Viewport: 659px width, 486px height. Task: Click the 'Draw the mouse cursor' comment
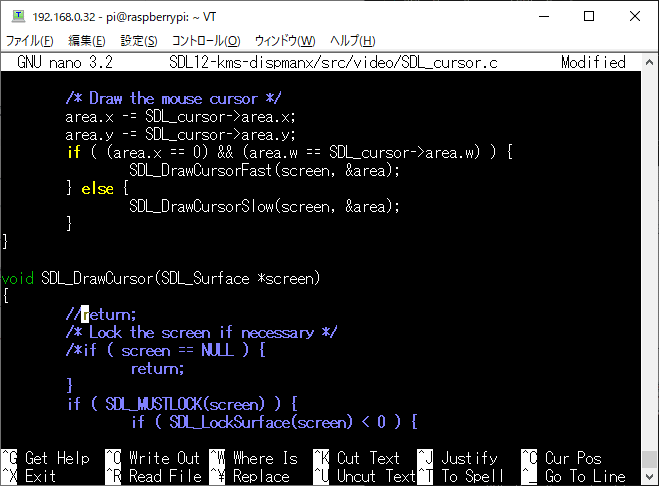point(174,98)
